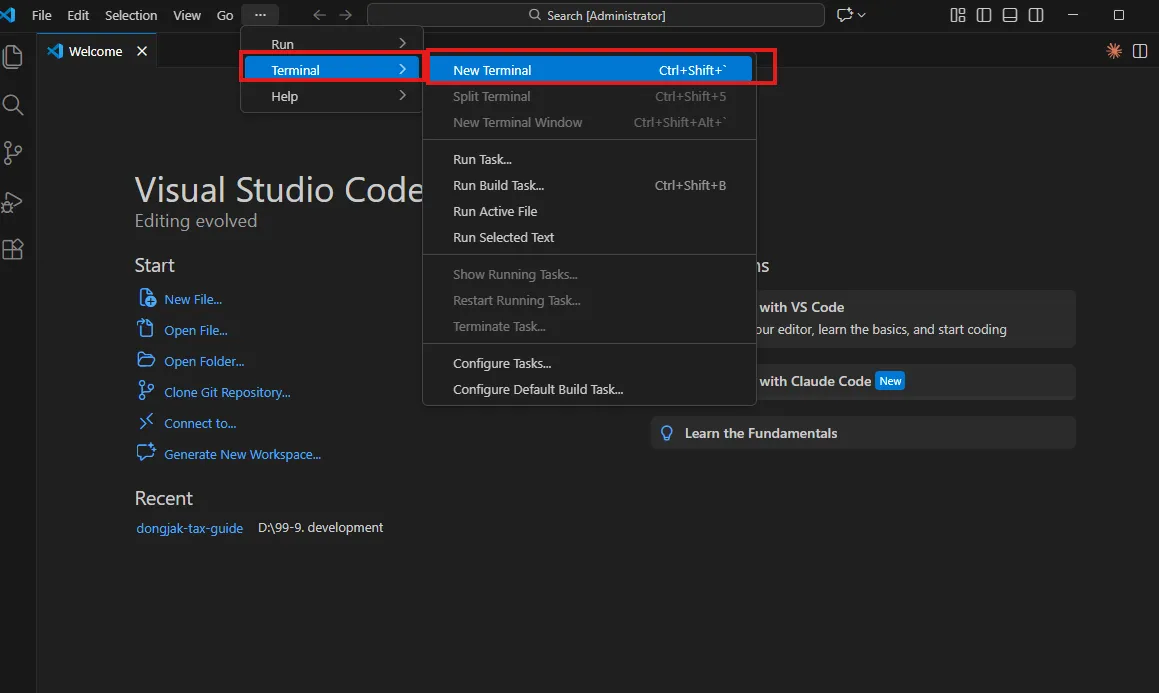Viewport: 1159px width, 693px height.
Task: Toggle the Secondary Side Bar visibility
Action: click(1036, 15)
